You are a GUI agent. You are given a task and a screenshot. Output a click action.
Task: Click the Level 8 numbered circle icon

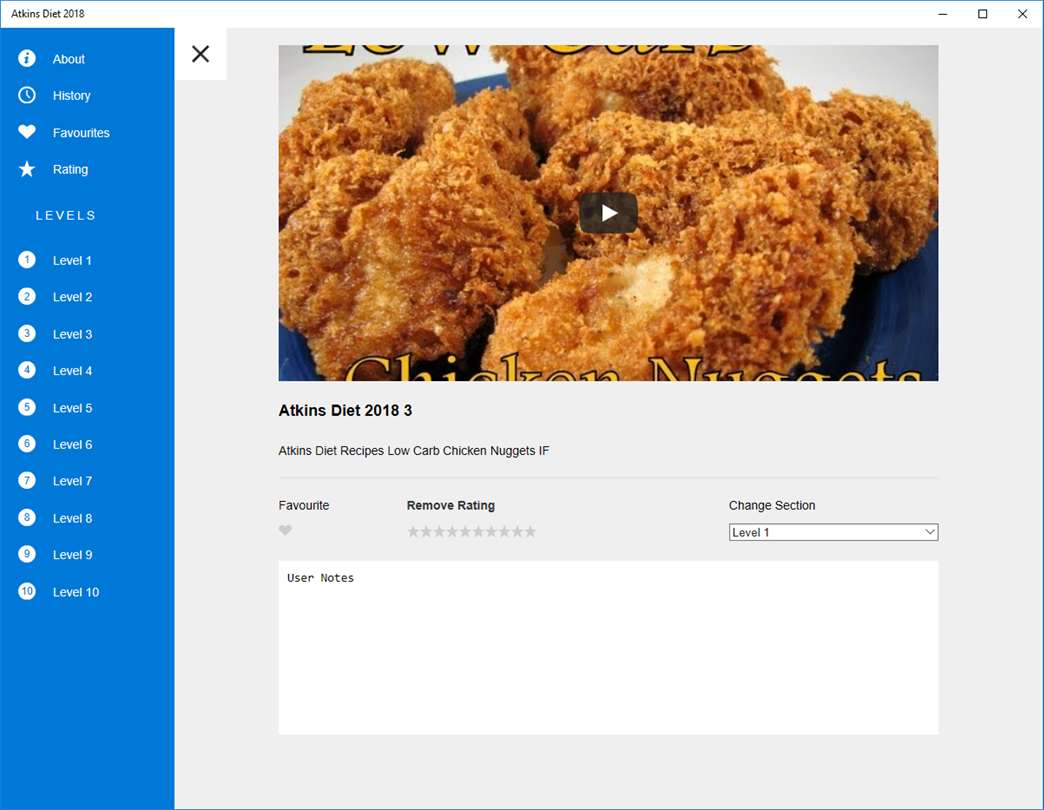point(27,517)
